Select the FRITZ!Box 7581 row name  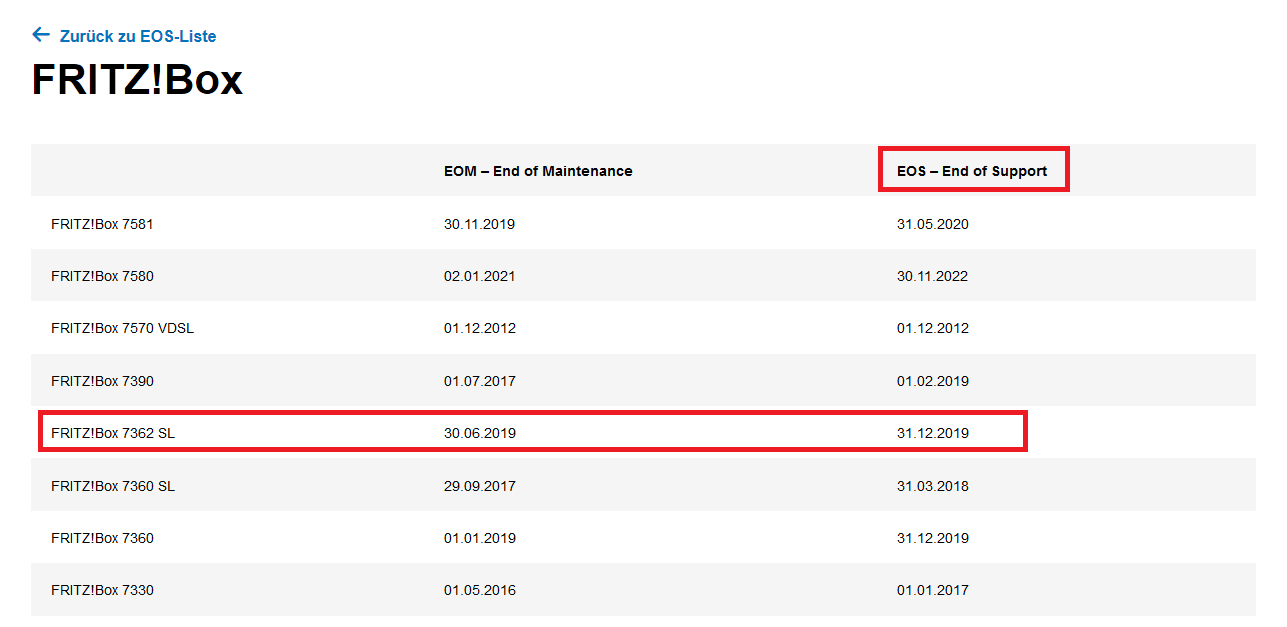[x=102, y=224]
